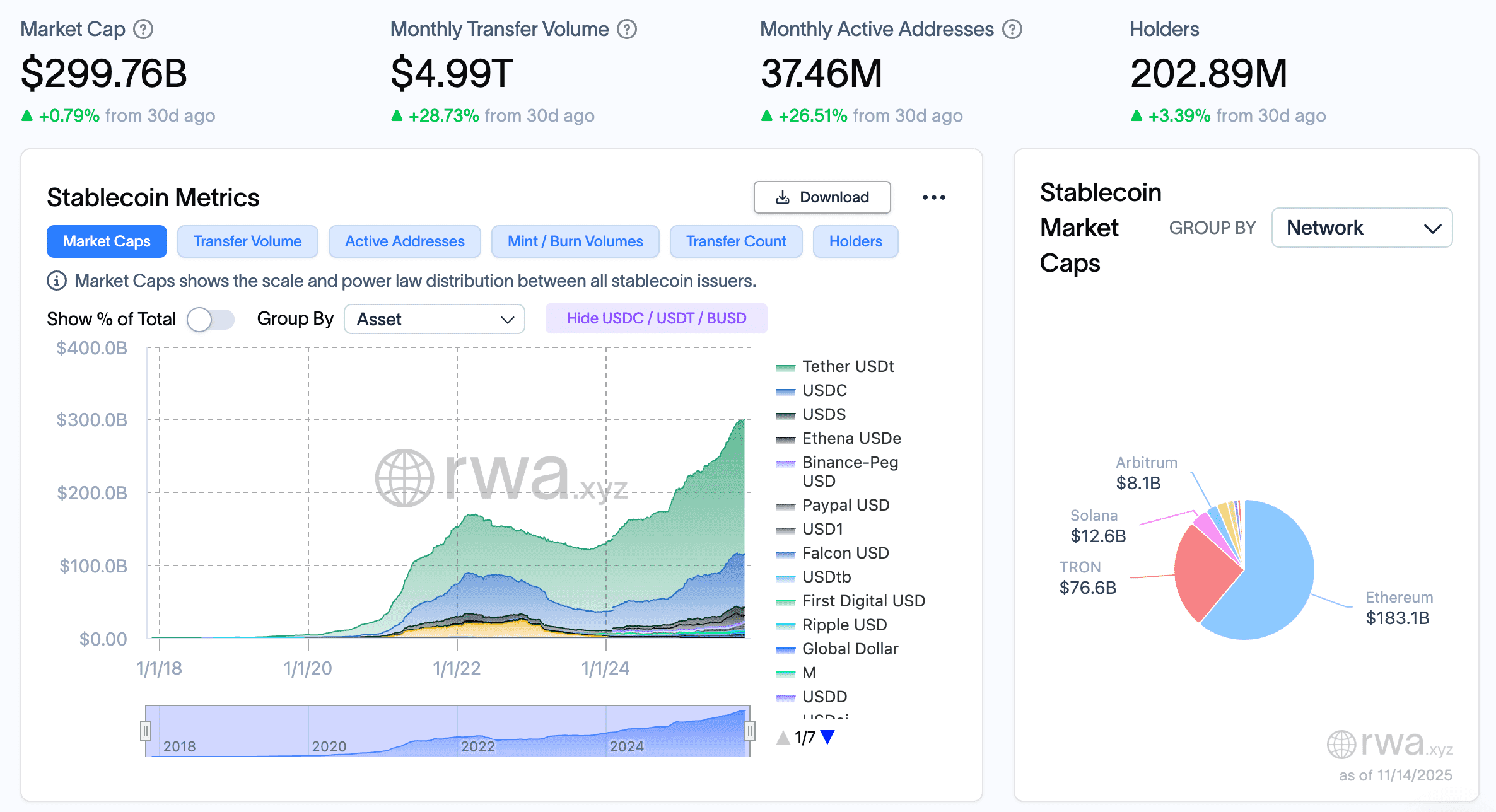Click the info icon beside Market Caps description

57,281
